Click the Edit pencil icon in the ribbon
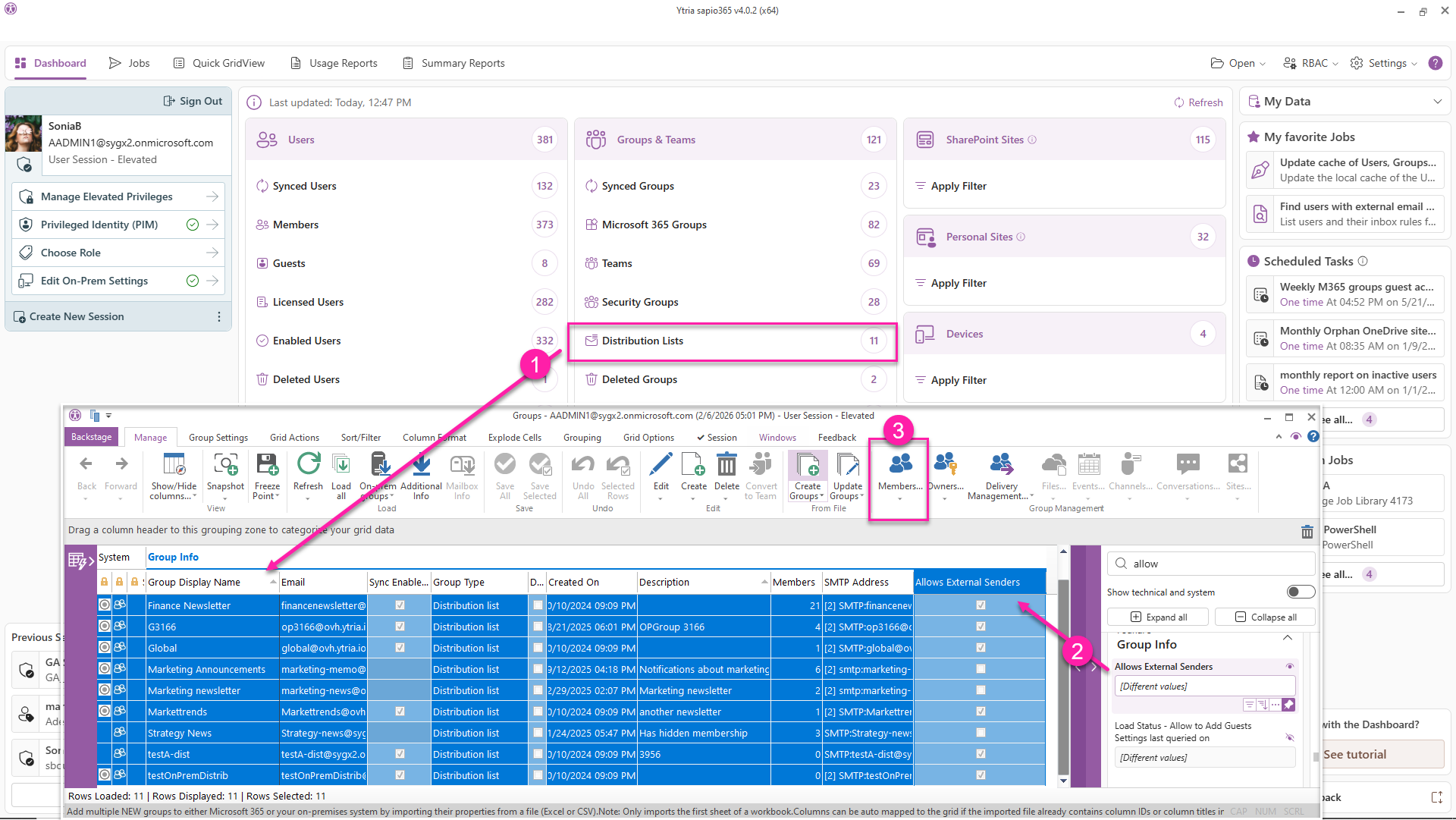 coord(661,465)
